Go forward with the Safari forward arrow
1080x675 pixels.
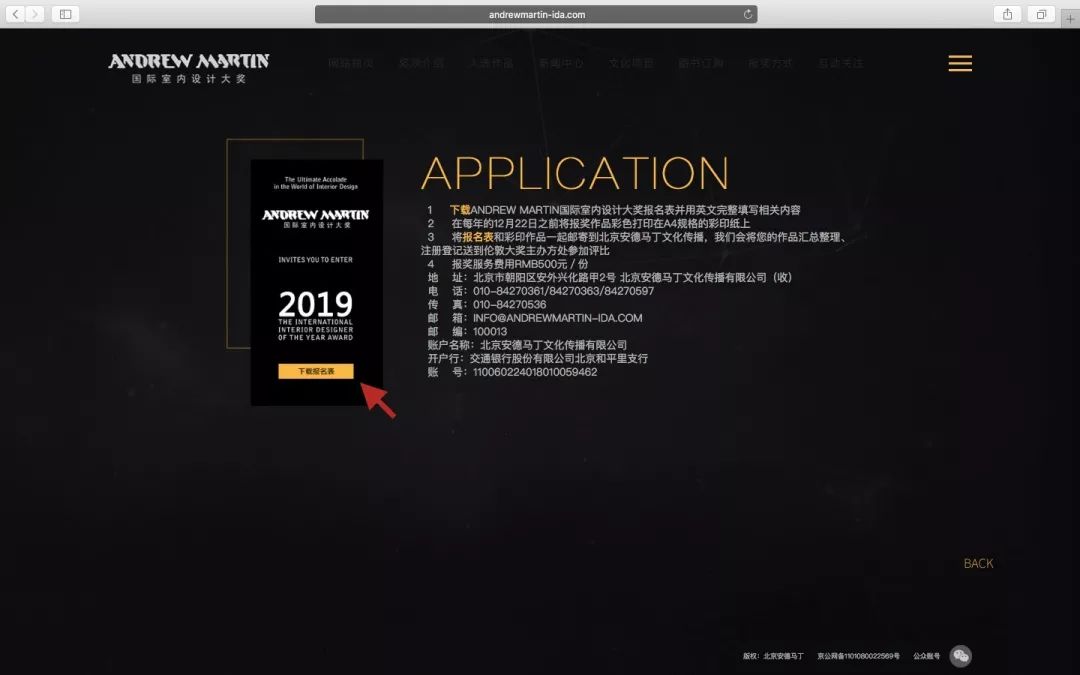tap(34, 14)
